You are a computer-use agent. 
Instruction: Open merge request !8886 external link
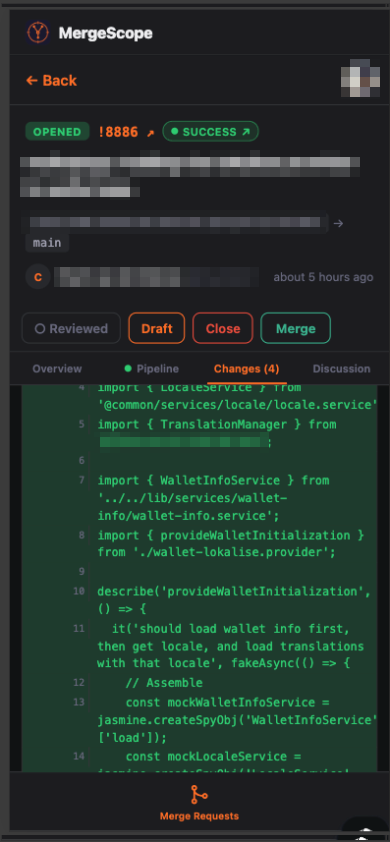(x=126, y=132)
